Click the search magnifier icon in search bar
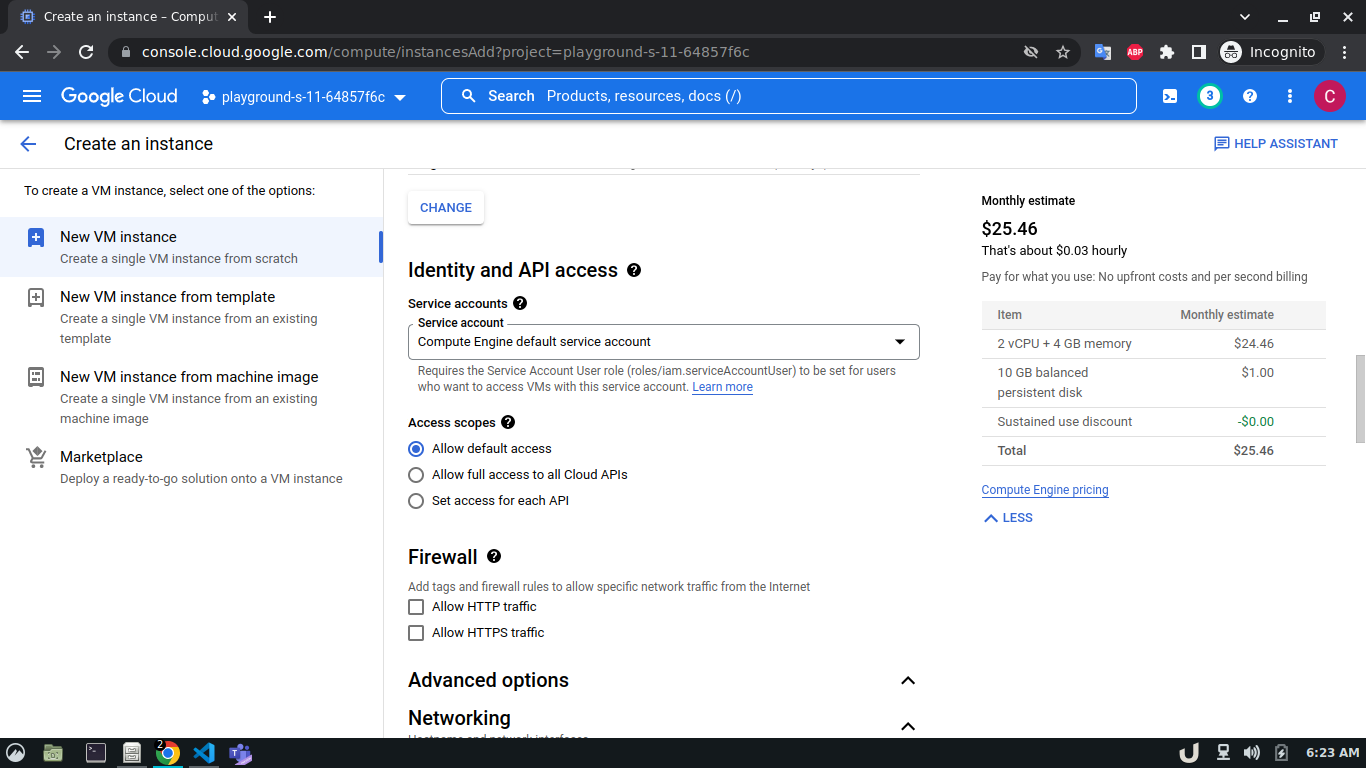1366x768 pixels. click(468, 96)
